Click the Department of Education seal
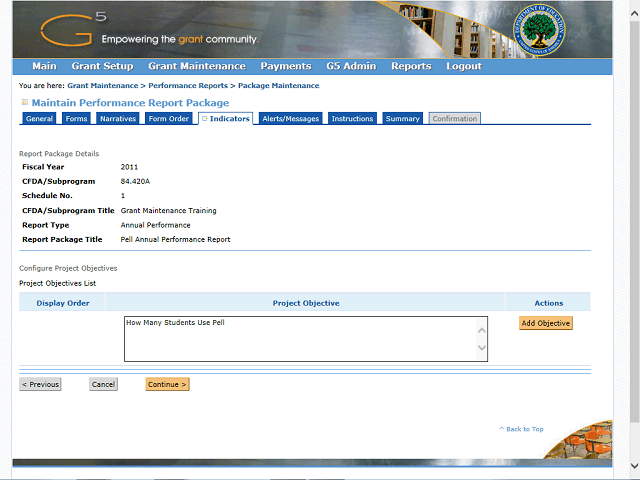640x480 pixels. 539,31
